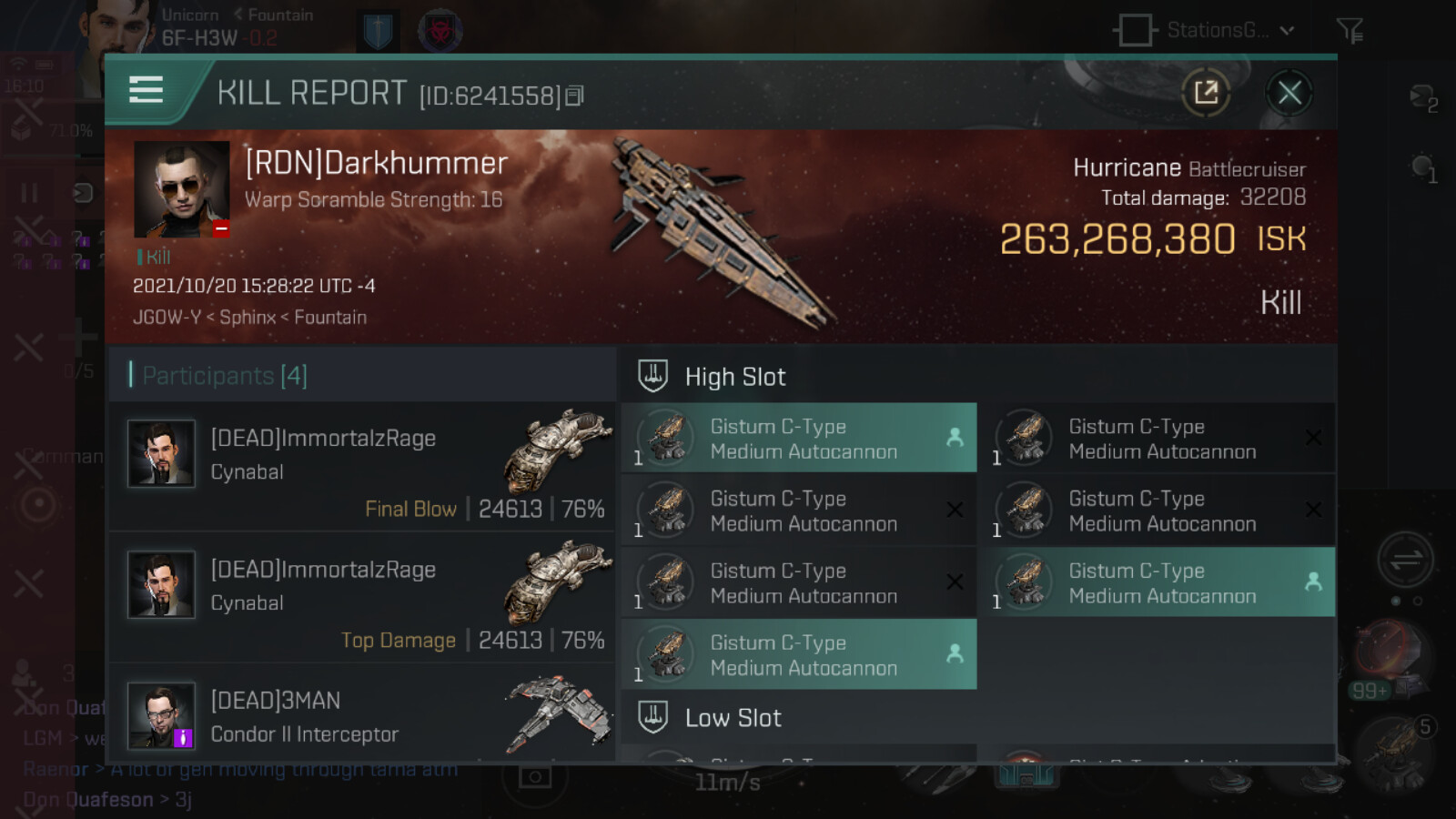1456x819 pixels.
Task: Select the first highlighted Gistum C-Type Medium Autocannon
Action: pos(799,438)
